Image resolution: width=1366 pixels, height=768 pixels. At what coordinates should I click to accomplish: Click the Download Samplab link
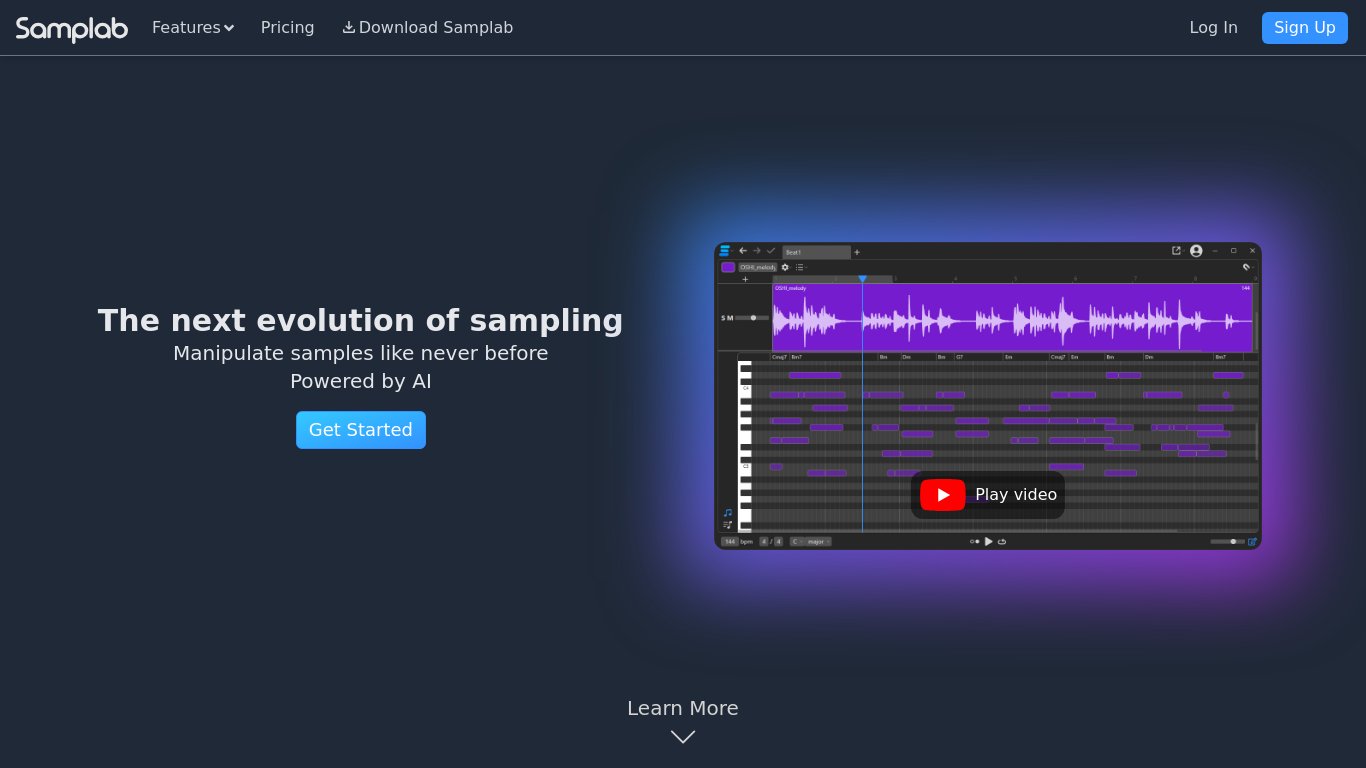click(428, 28)
